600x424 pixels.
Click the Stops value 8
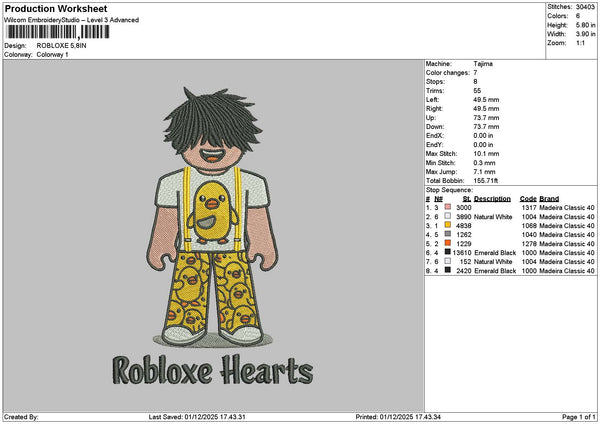475,82
